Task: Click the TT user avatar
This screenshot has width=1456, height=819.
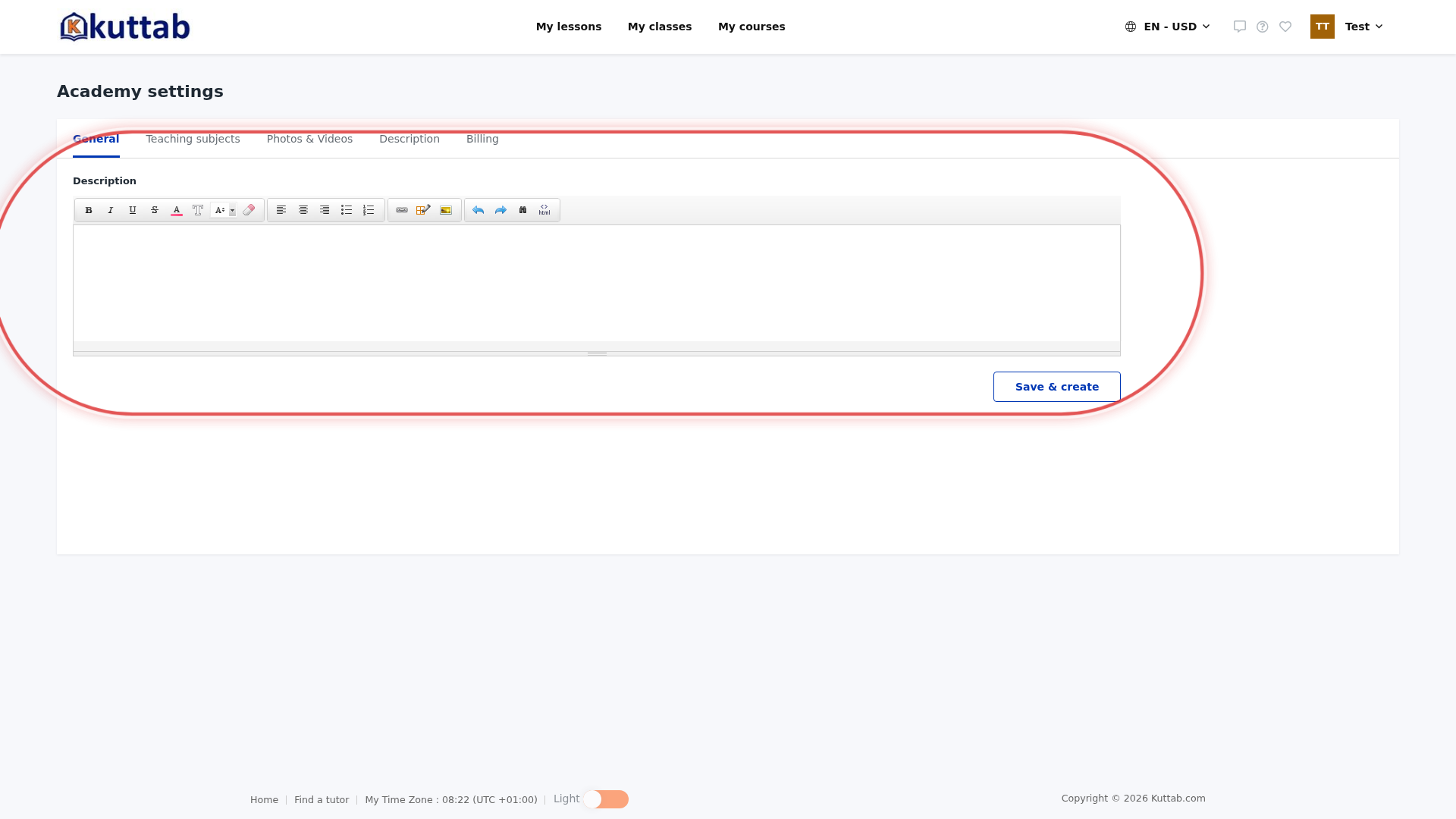Action: point(1323,27)
